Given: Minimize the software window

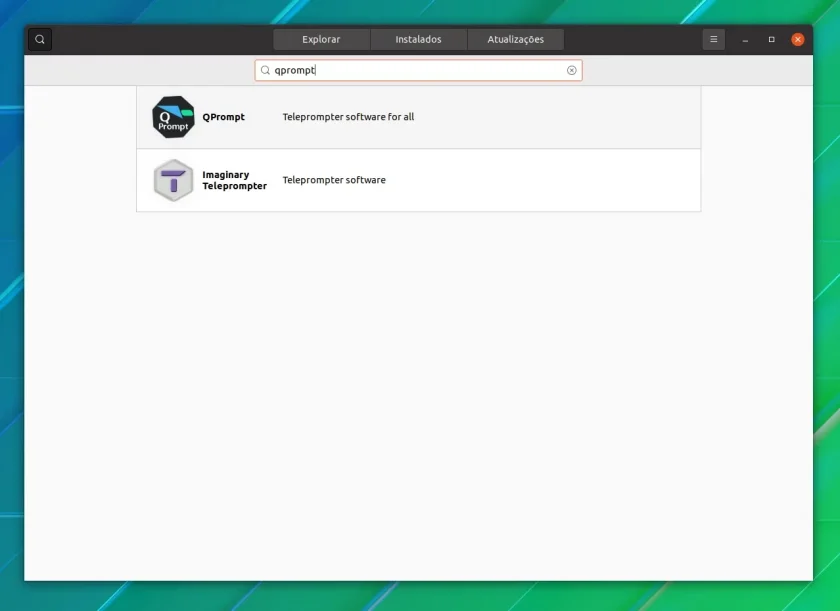Looking at the screenshot, I should point(745,40).
